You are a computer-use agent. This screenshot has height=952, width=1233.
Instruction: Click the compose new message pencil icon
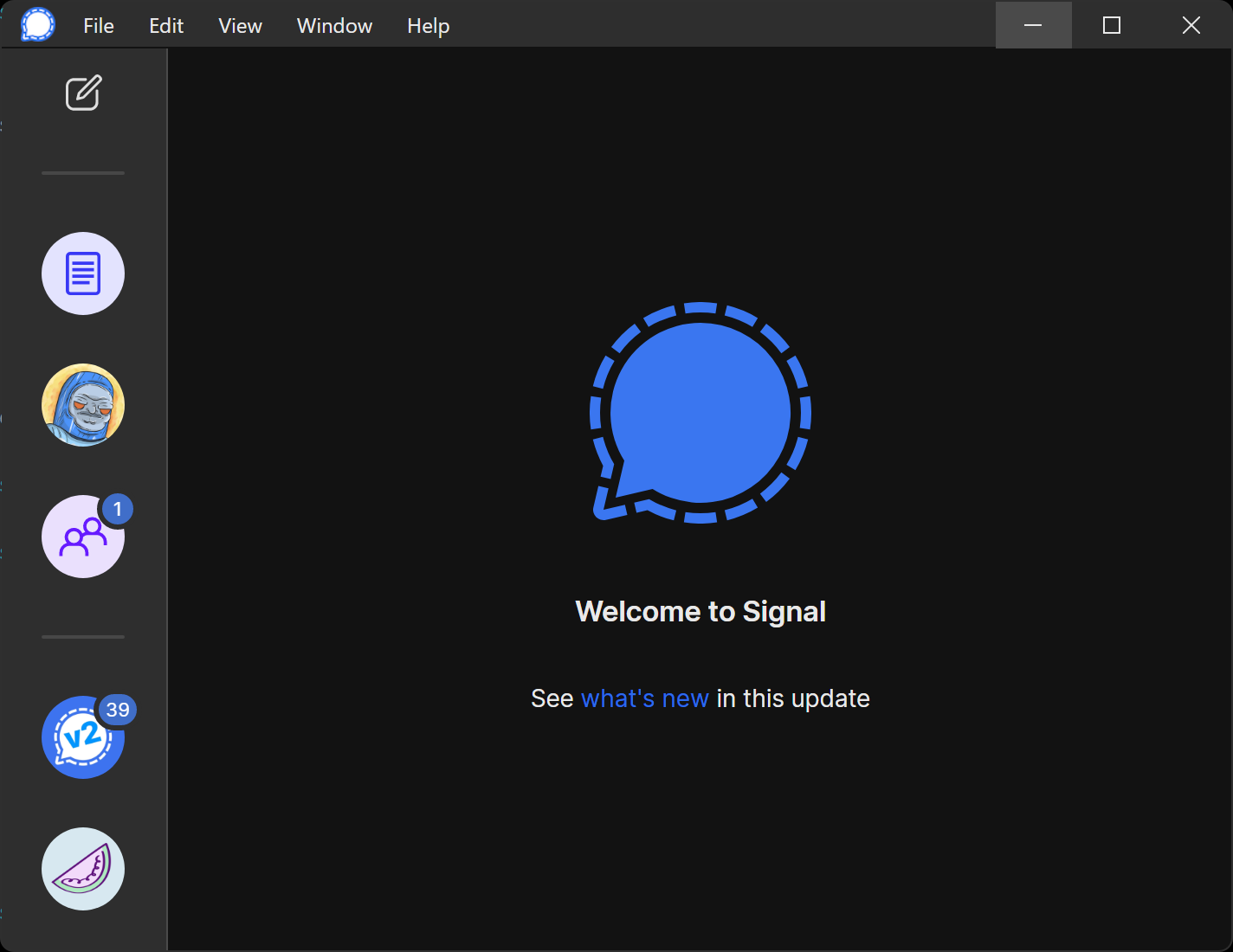(x=83, y=93)
